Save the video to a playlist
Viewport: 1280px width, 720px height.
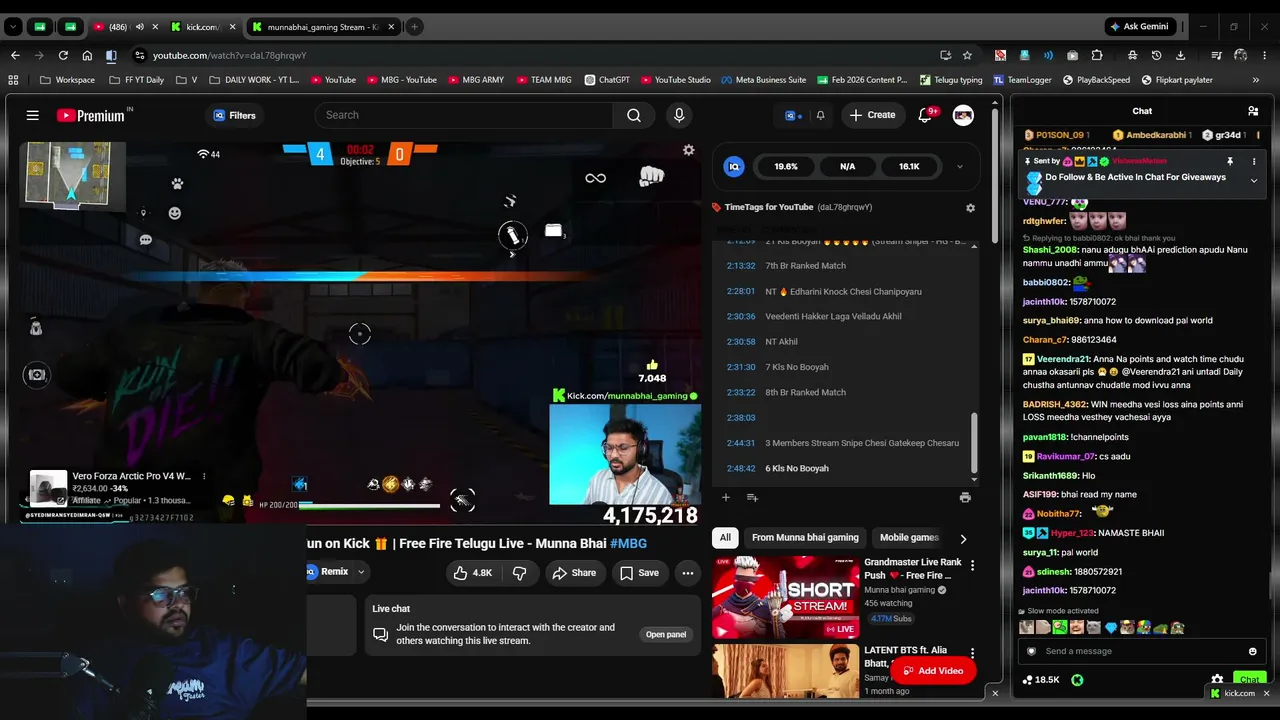[639, 573]
